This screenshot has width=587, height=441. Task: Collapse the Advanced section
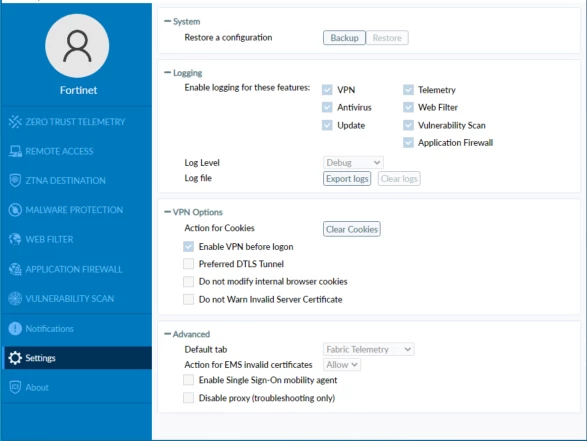(167, 334)
